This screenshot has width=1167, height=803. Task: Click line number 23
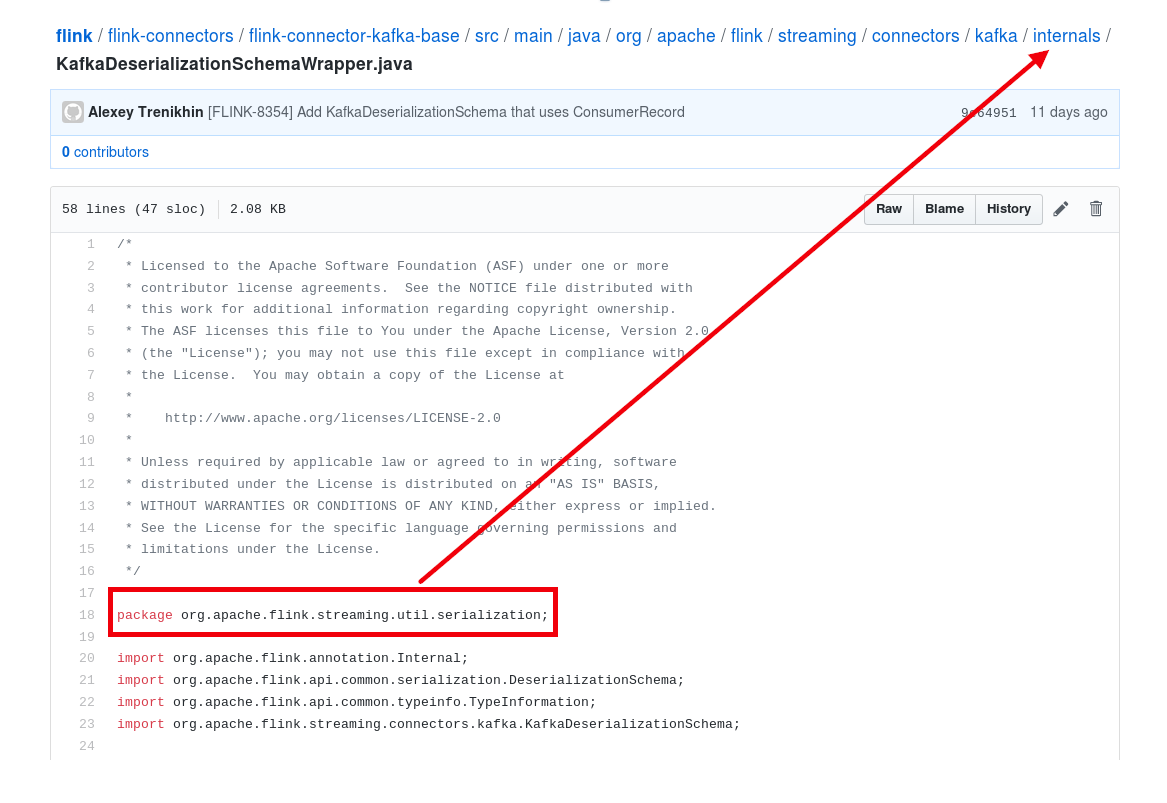point(87,723)
